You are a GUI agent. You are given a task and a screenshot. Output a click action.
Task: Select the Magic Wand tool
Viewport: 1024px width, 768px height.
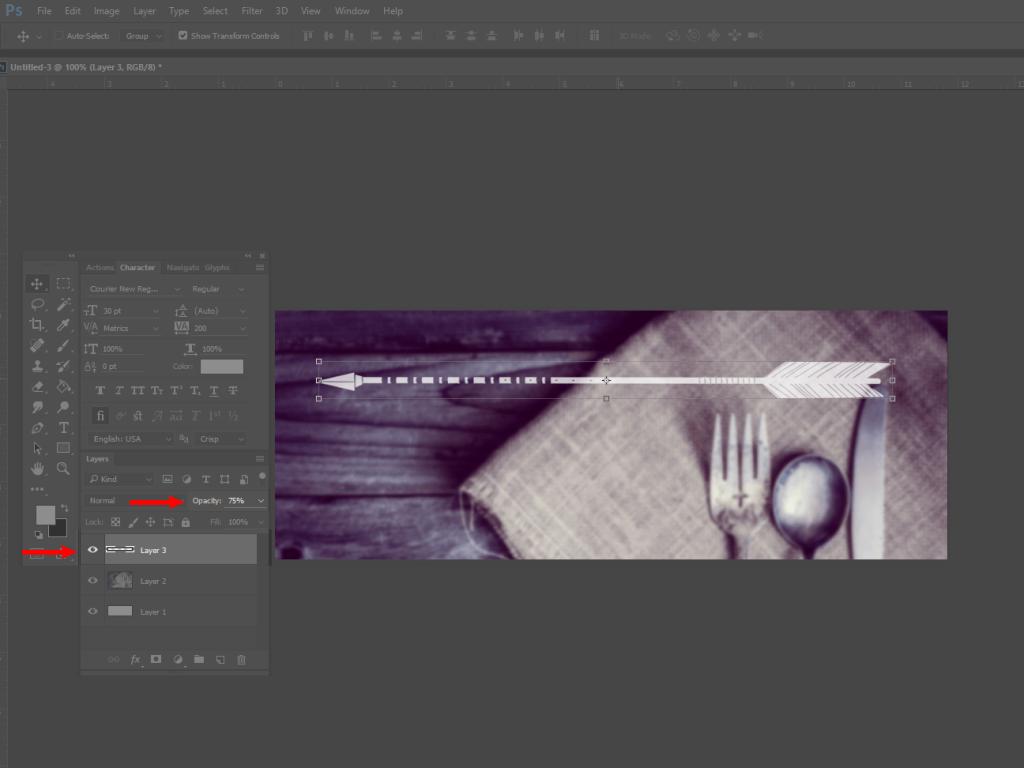(63, 304)
